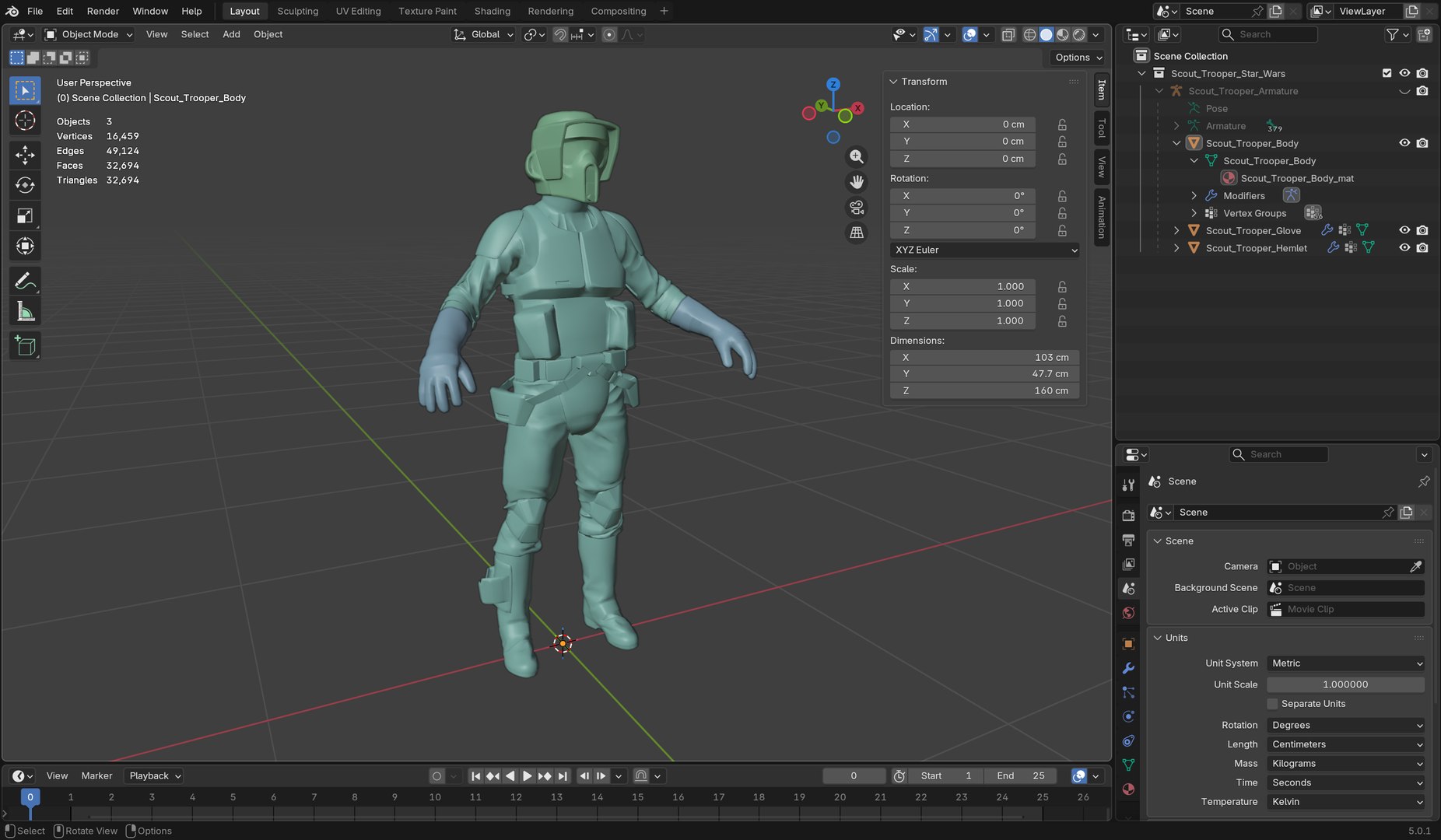Expand the Vertex Groups tree row
Image resolution: width=1441 pixels, height=840 pixels.
(1194, 213)
